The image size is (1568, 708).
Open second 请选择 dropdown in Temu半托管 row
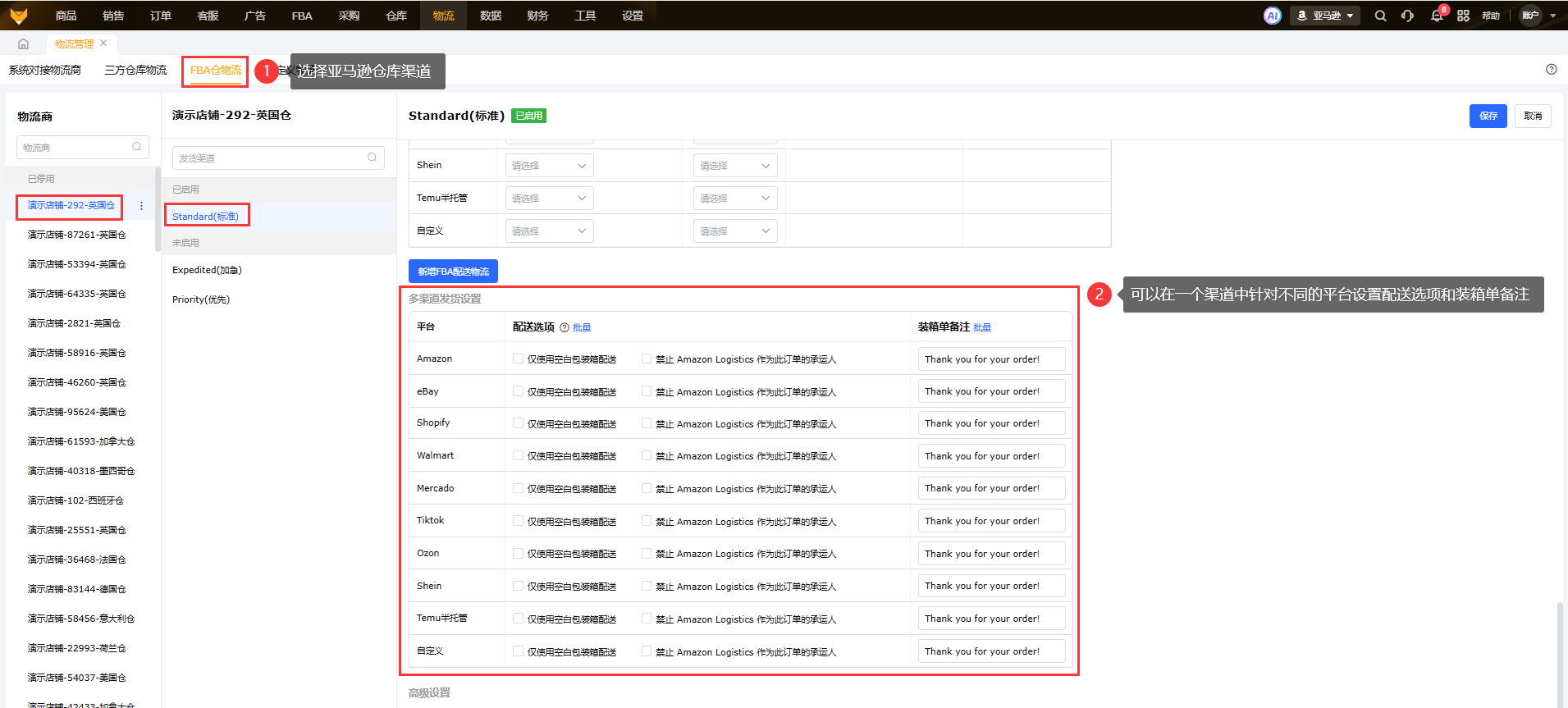click(x=734, y=199)
